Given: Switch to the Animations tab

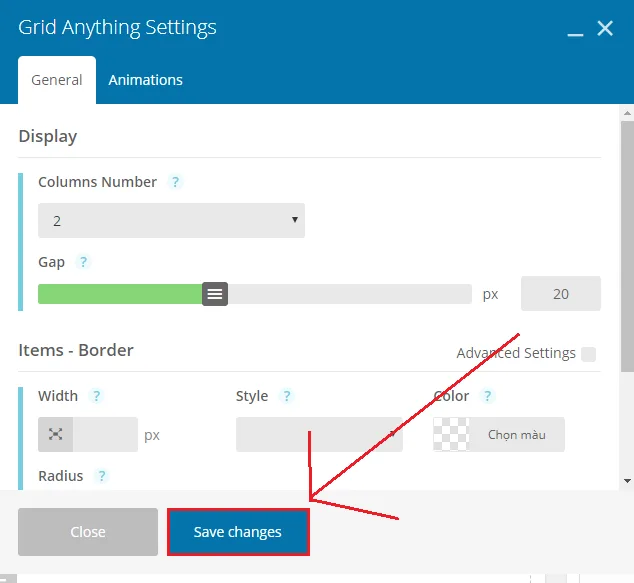Looking at the screenshot, I should click(145, 80).
